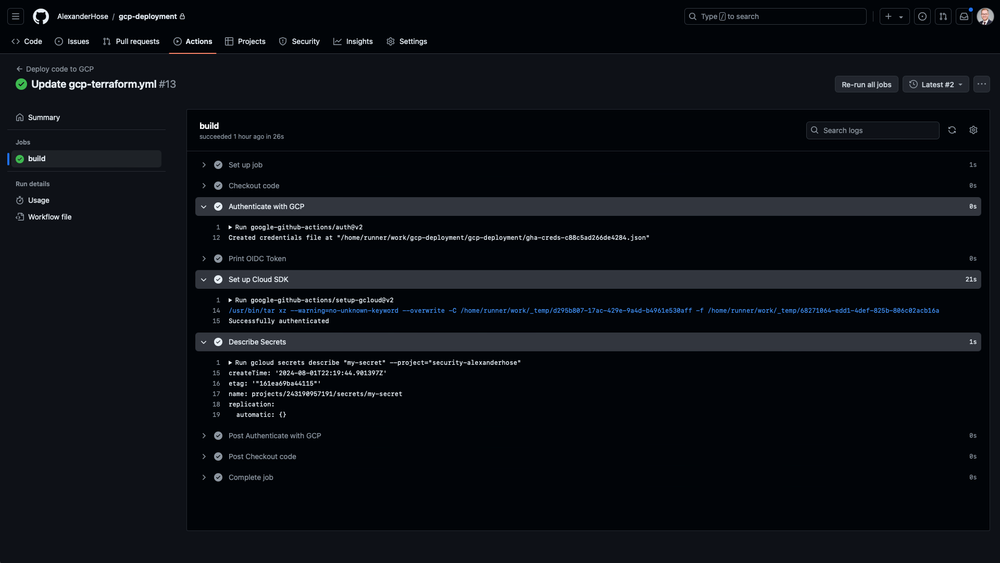
Task: Switch to the Issues tab
Action: tap(71, 41)
